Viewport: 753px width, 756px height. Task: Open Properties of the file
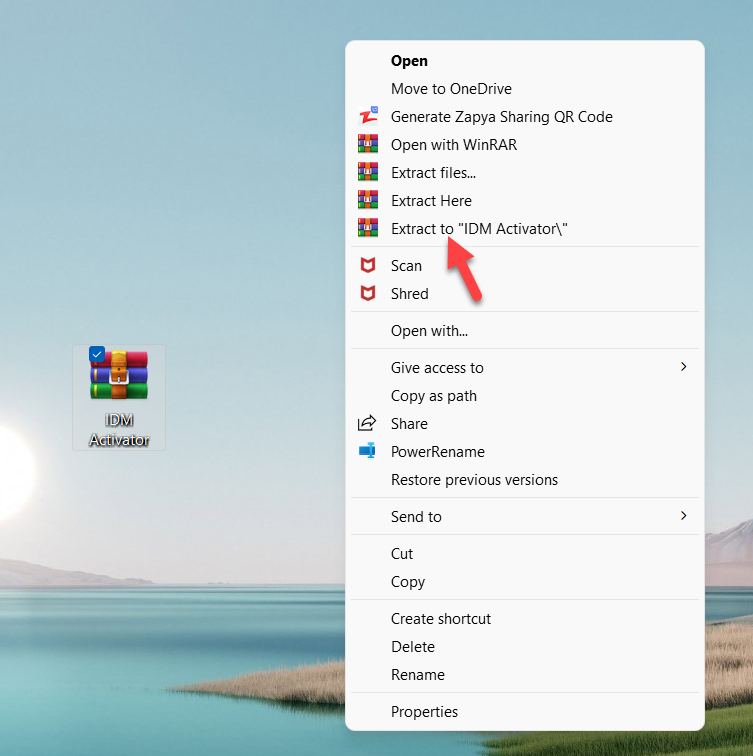click(424, 712)
